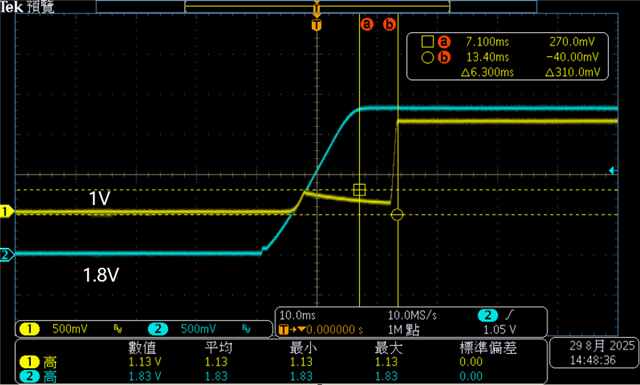Click channel 2 ground reference marker
This screenshot has height=385, width=640.
click(7, 255)
